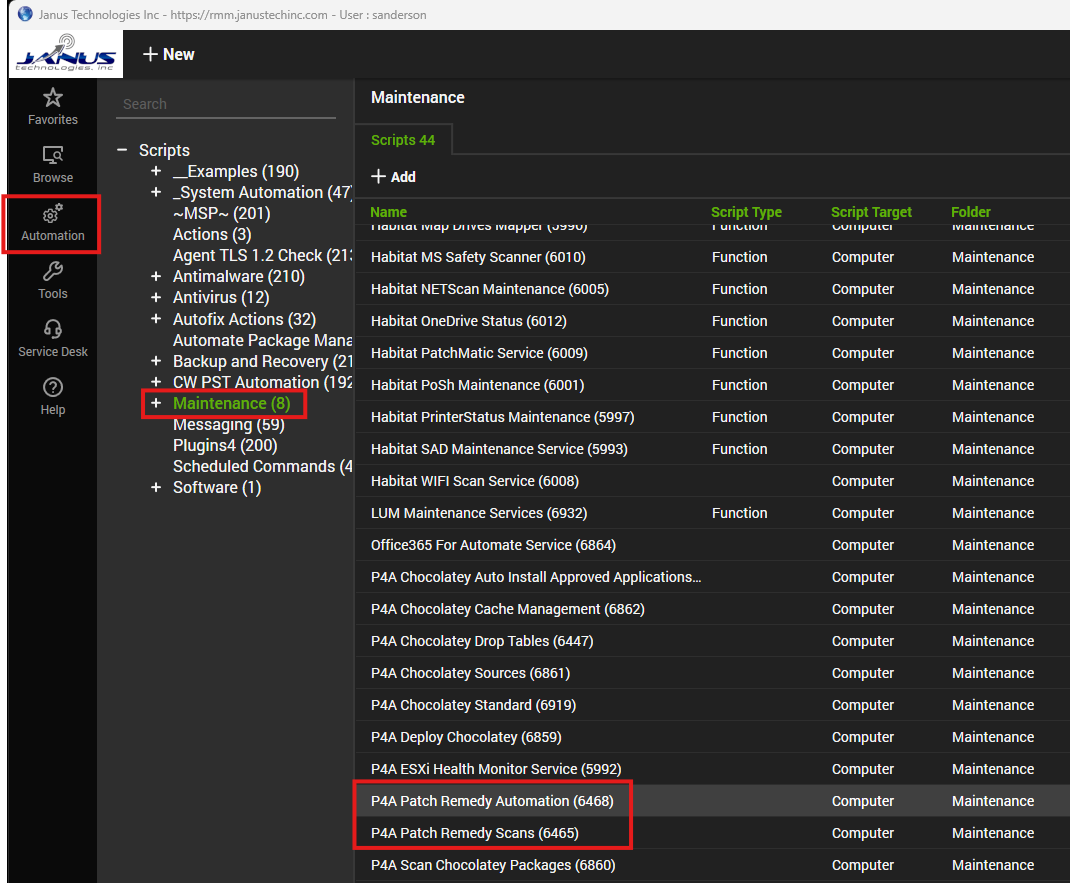This screenshot has height=883, width=1070.
Task: Expand the Maintenance (8) folder
Action: (x=156, y=403)
